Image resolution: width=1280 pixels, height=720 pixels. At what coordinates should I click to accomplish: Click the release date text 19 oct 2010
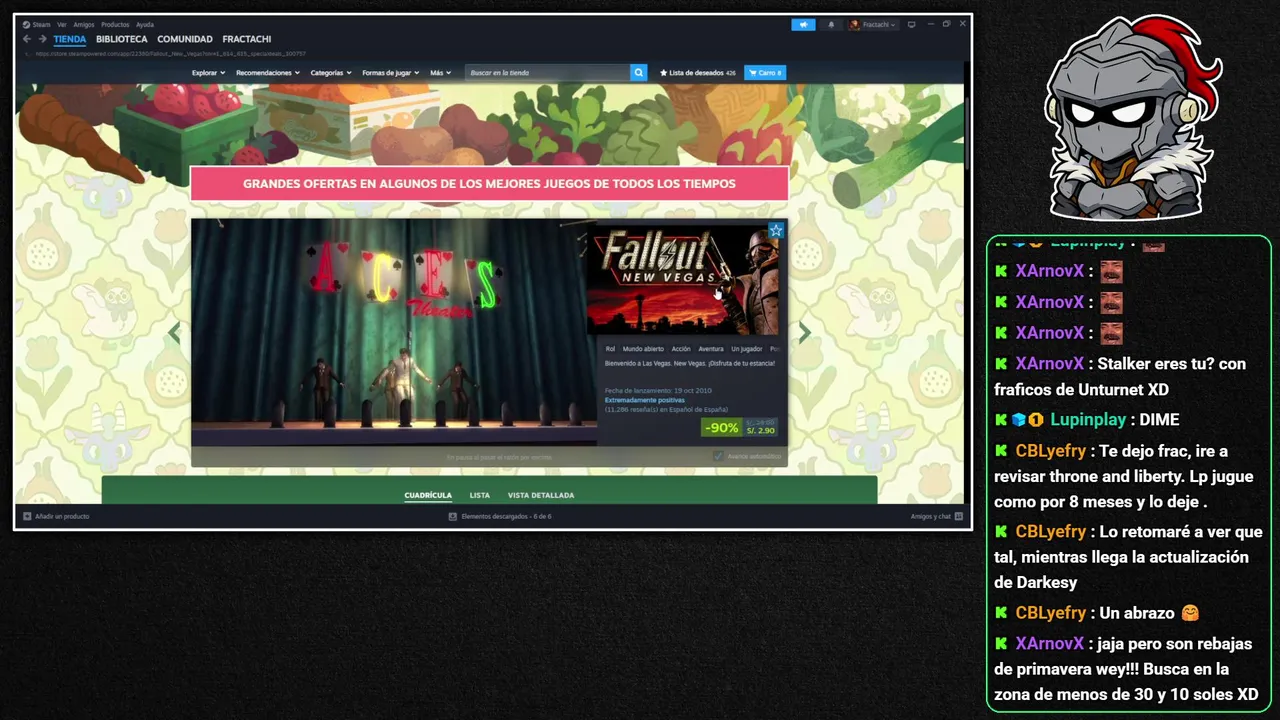coord(658,390)
